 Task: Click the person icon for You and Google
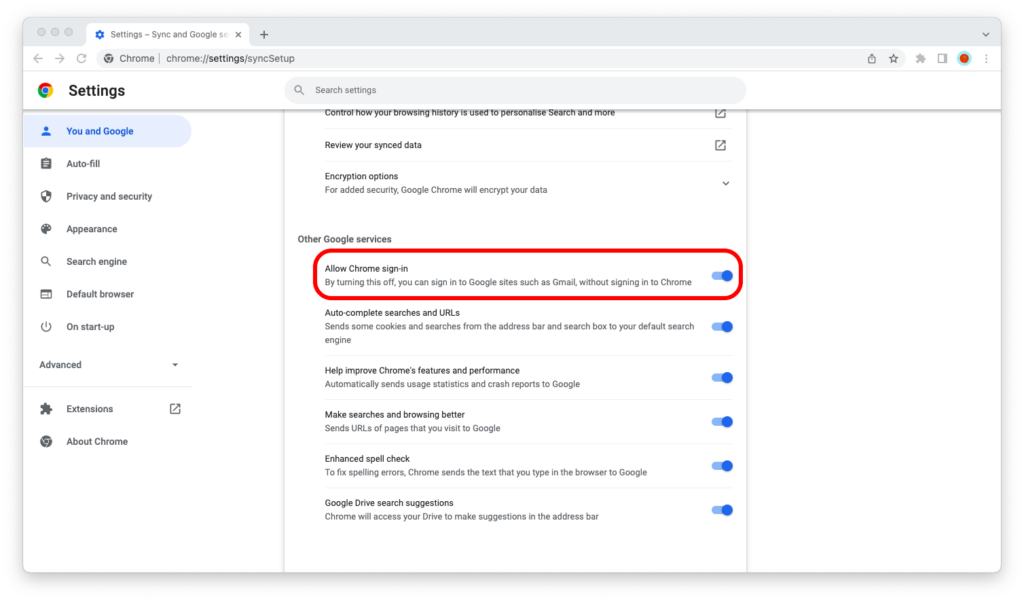(46, 131)
